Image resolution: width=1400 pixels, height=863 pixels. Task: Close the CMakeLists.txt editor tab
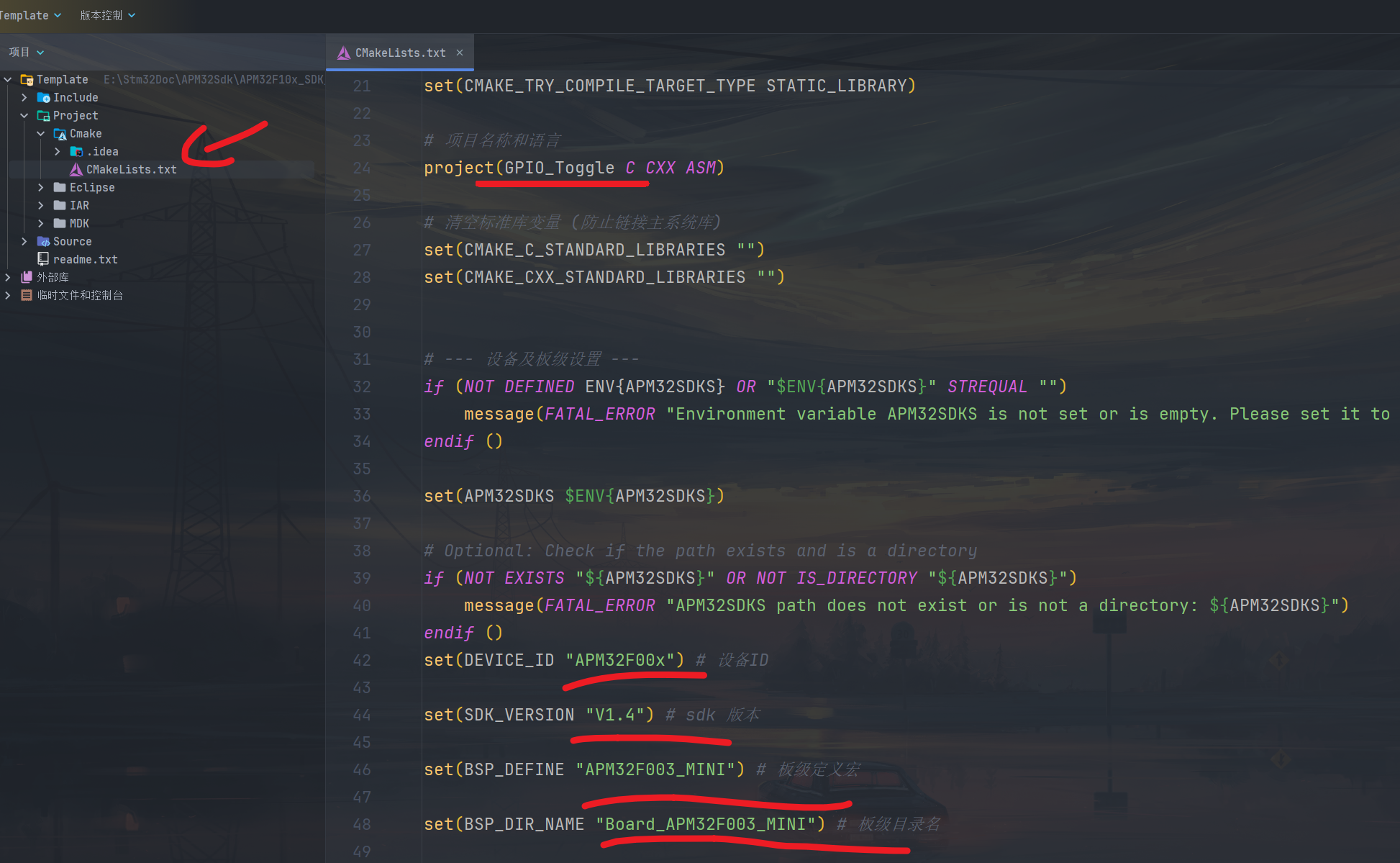460,53
